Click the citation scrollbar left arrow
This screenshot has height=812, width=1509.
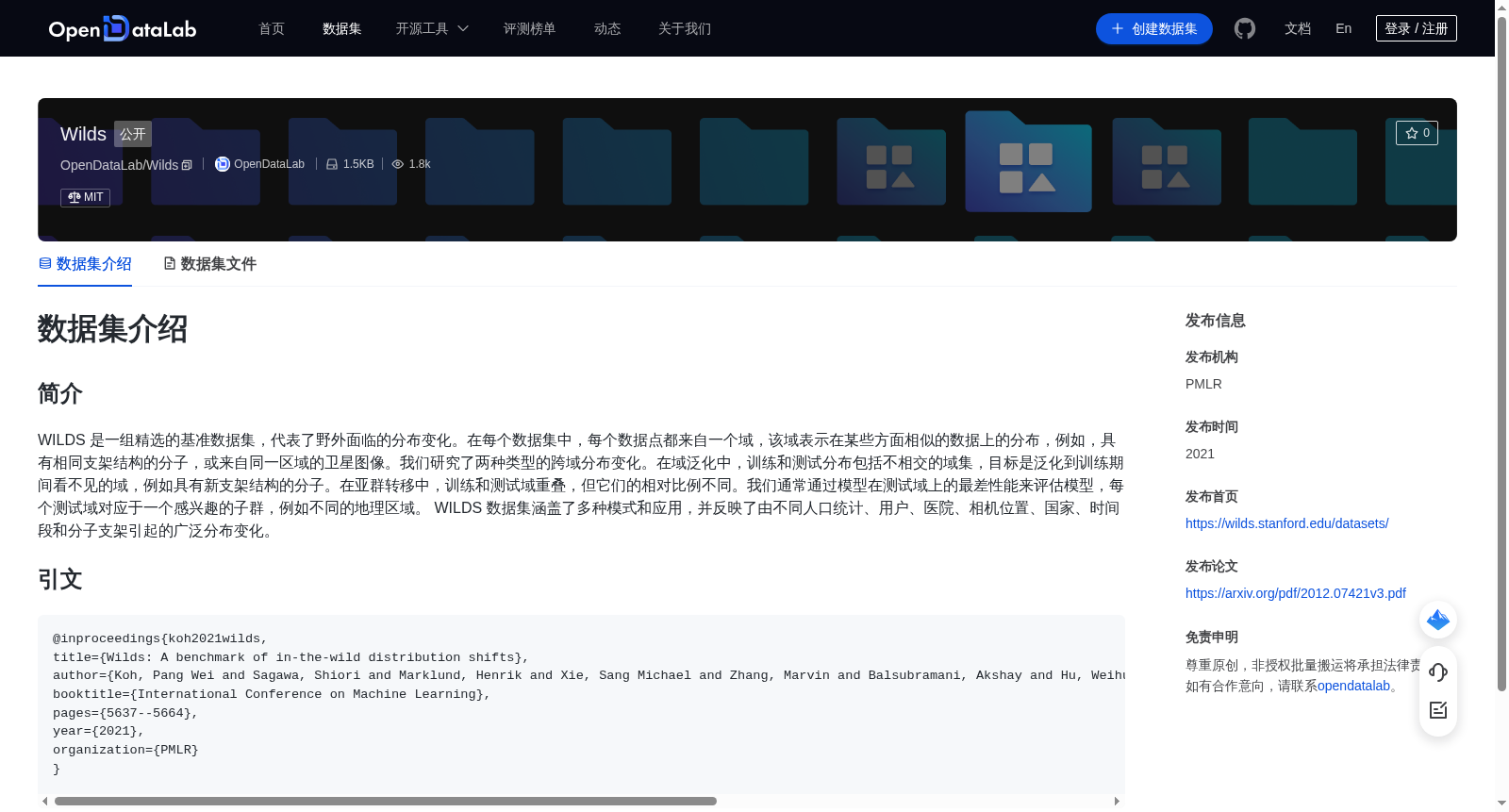pos(44,802)
